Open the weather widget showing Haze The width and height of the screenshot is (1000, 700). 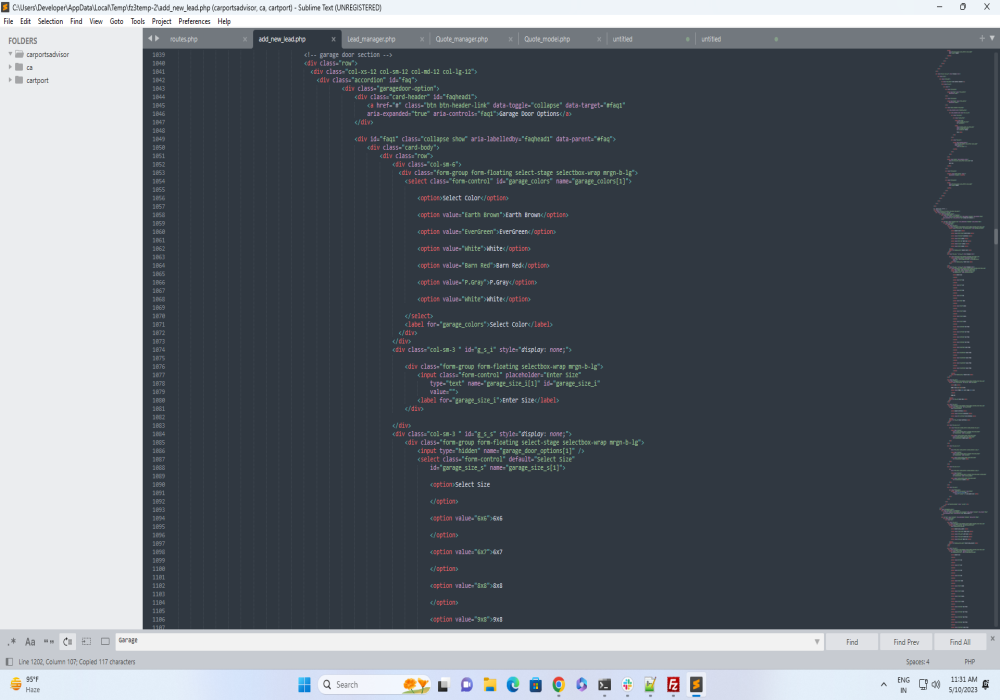(x=26, y=685)
